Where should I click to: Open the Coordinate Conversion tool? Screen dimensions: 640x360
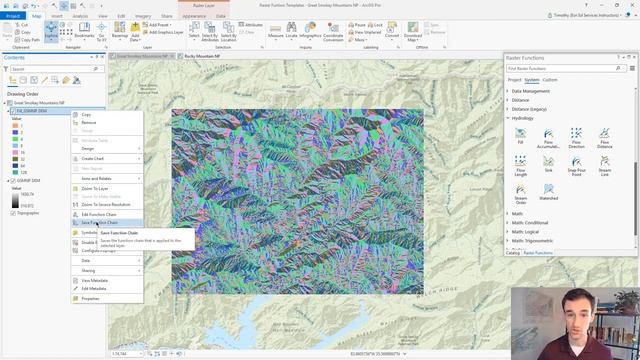pos(333,31)
